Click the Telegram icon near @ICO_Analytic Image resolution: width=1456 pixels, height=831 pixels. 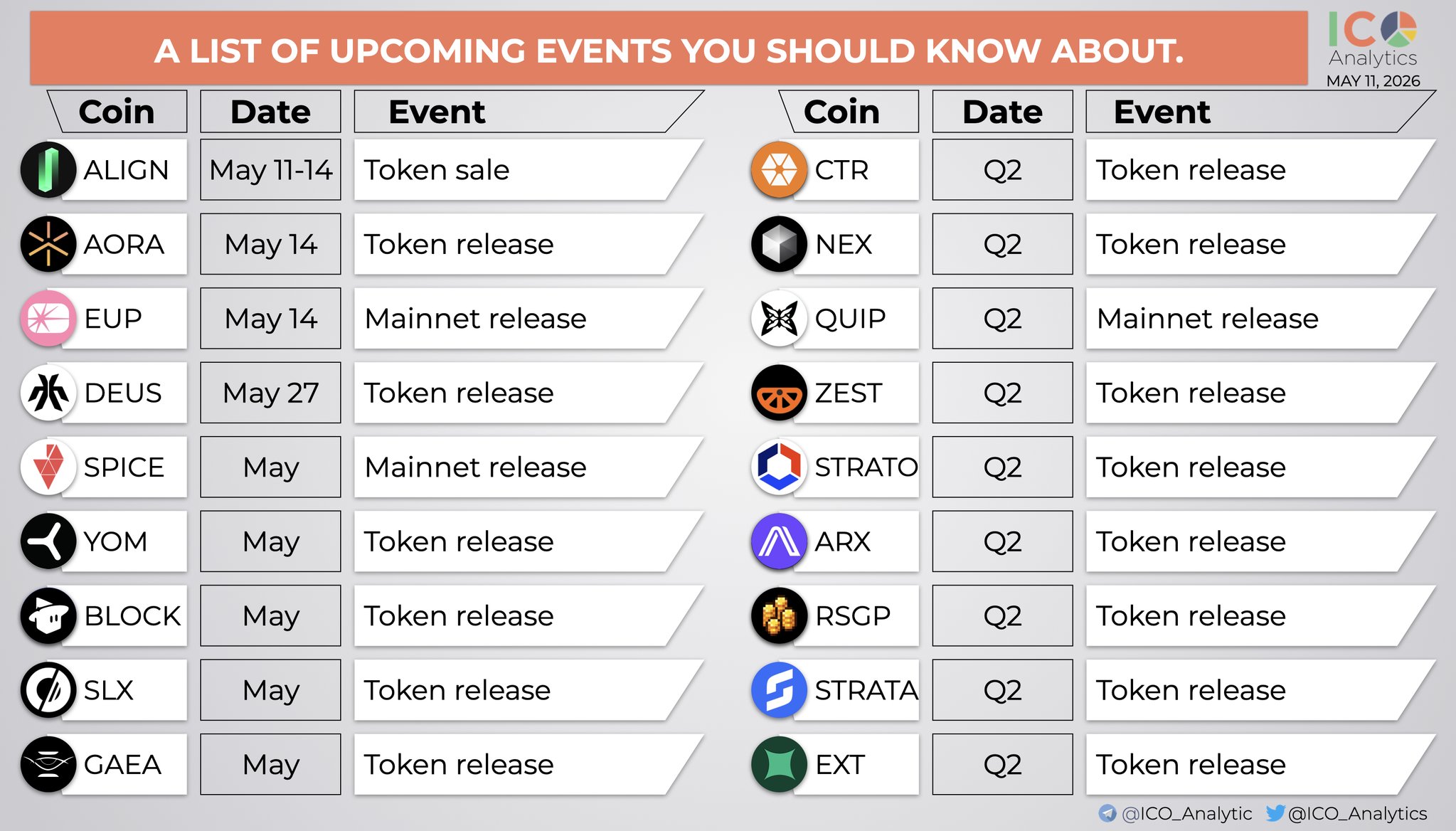pos(1107,813)
